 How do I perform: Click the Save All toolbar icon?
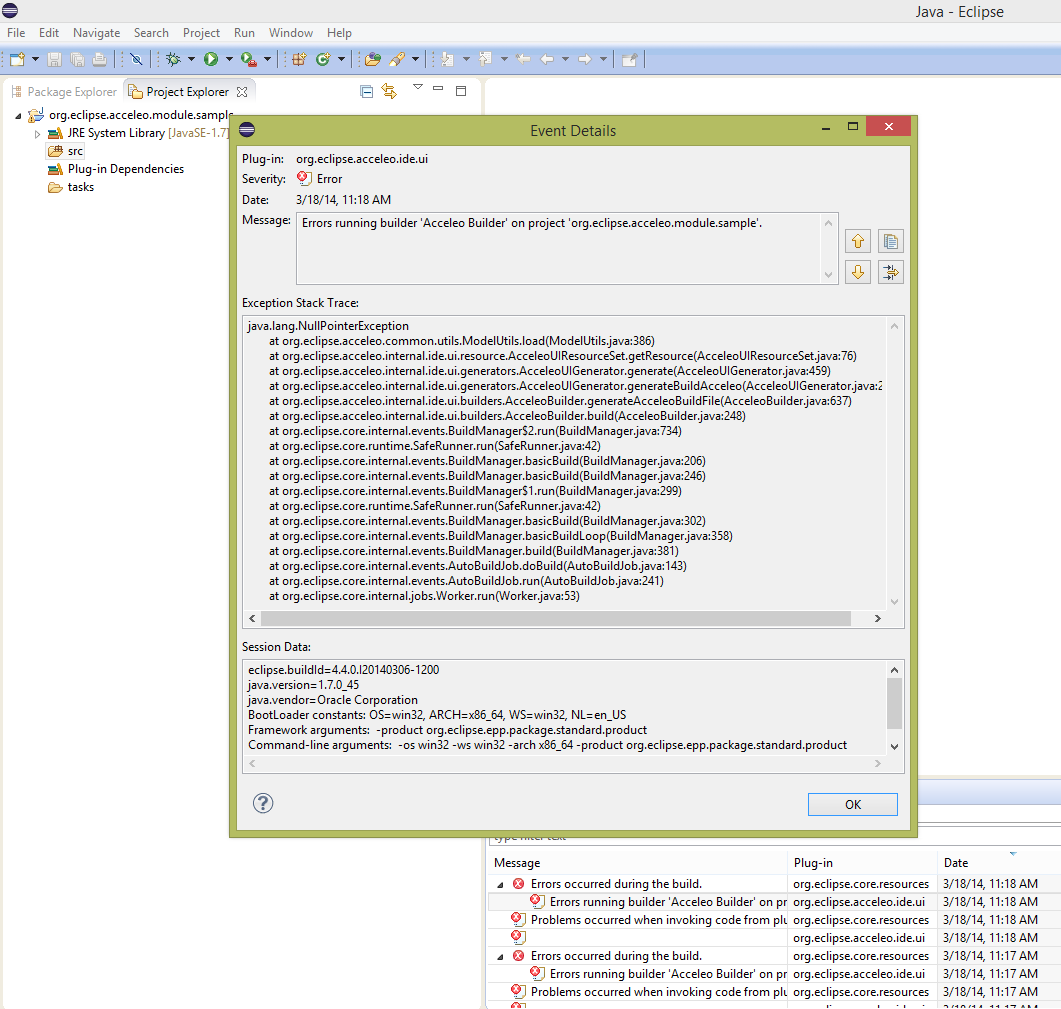77,60
